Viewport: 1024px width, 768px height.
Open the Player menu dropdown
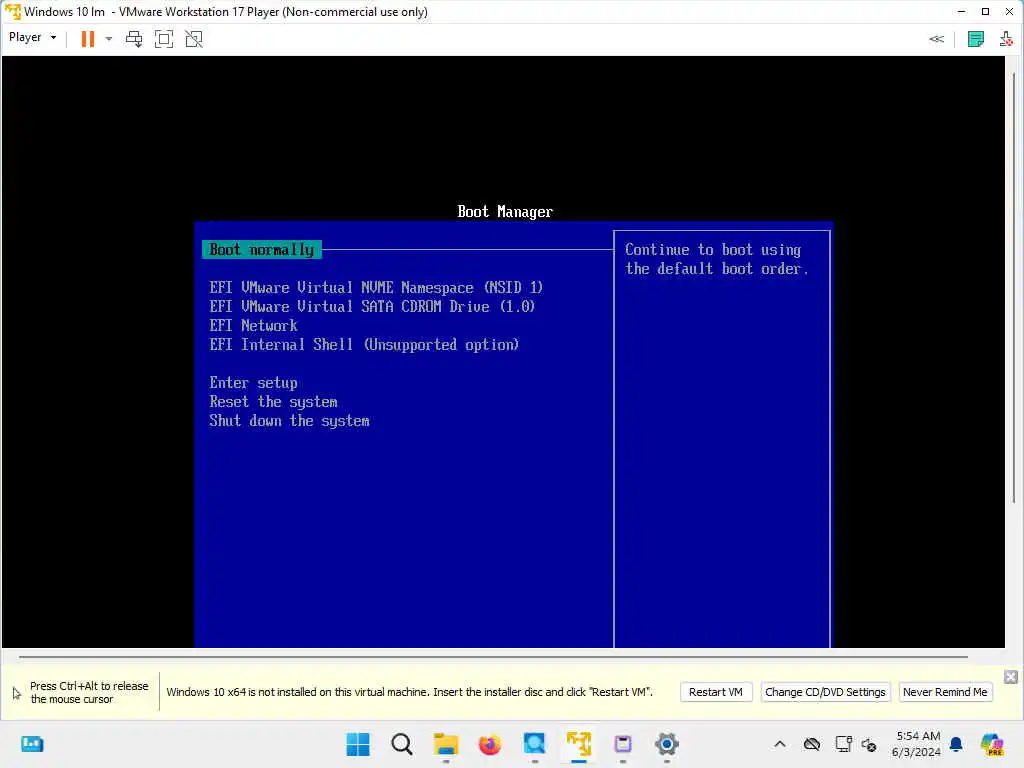click(32, 37)
